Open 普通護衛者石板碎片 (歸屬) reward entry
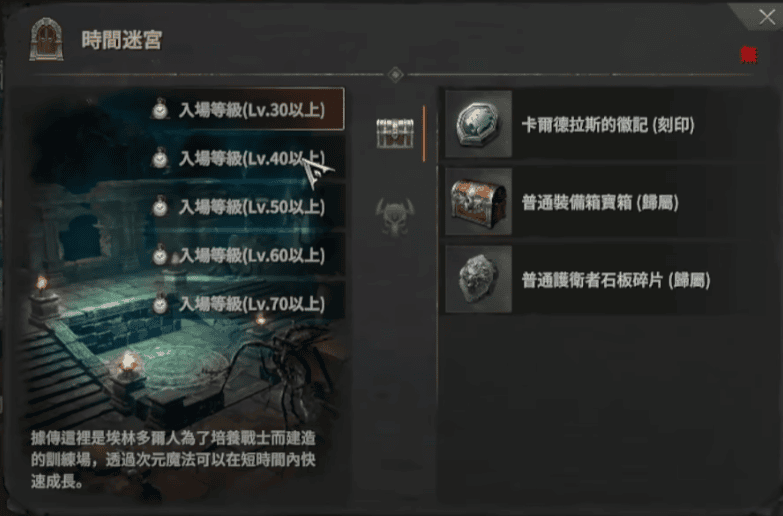Image resolution: width=783 pixels, height=516 pixels. click(589, 279)
